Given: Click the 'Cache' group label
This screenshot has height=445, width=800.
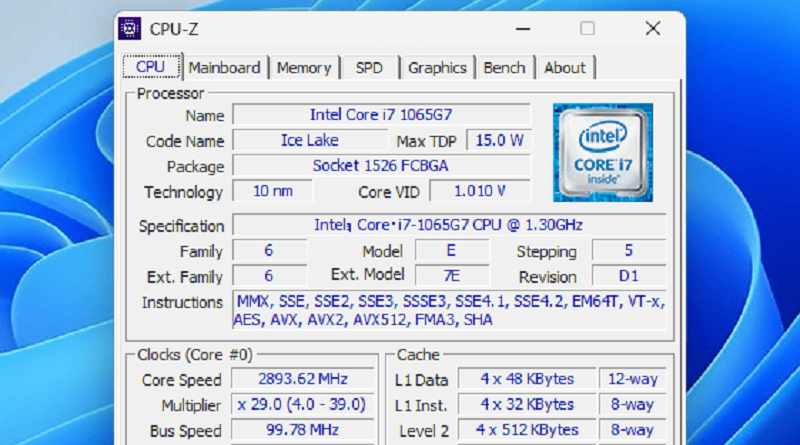Looking at the screenshot, I should click(418, 355).
